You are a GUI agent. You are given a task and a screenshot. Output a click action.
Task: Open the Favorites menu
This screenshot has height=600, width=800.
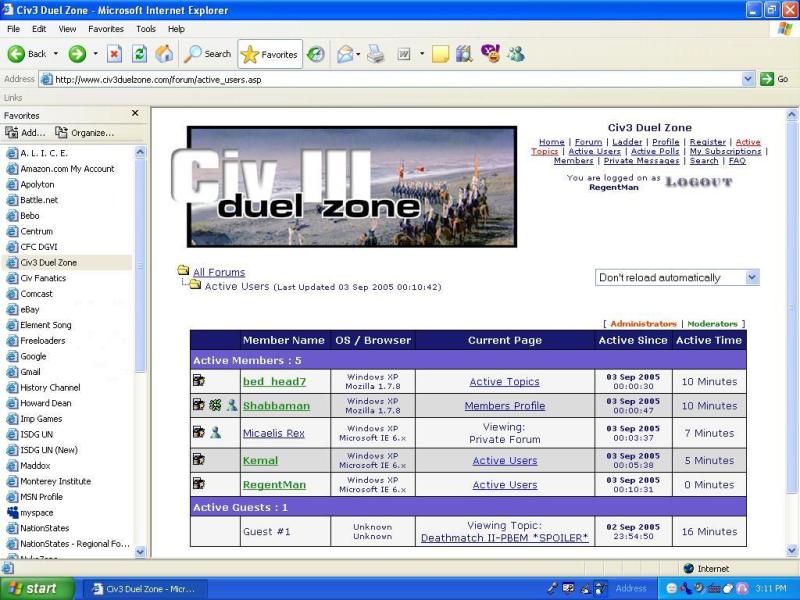pyautogui.click(x=106, y=29)
